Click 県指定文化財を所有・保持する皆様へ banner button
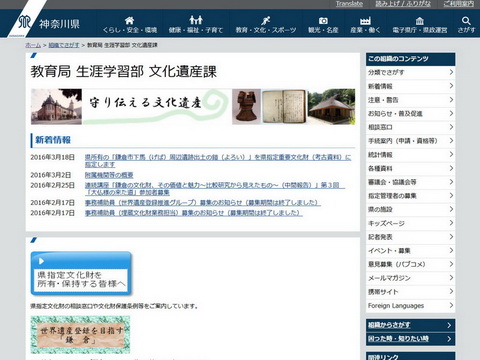The width and height of the screenshot is (480, 360). 81,274
